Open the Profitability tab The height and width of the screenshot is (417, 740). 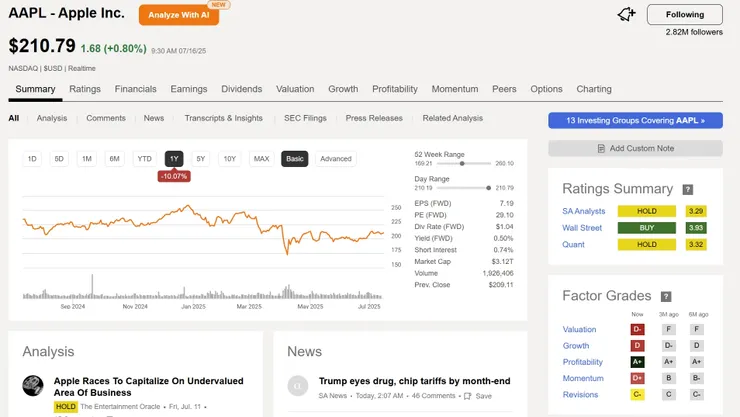coord(395,89)
